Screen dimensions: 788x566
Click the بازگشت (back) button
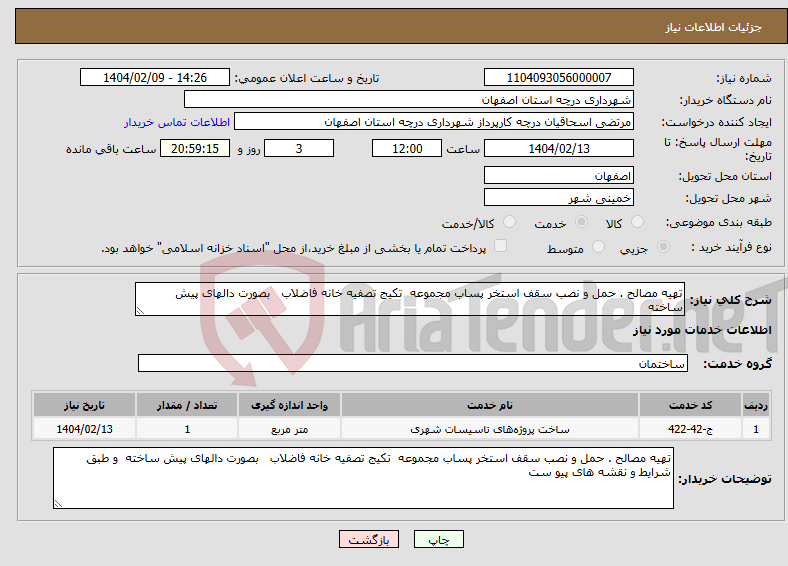pyautogui.click(x=369, y=539)
